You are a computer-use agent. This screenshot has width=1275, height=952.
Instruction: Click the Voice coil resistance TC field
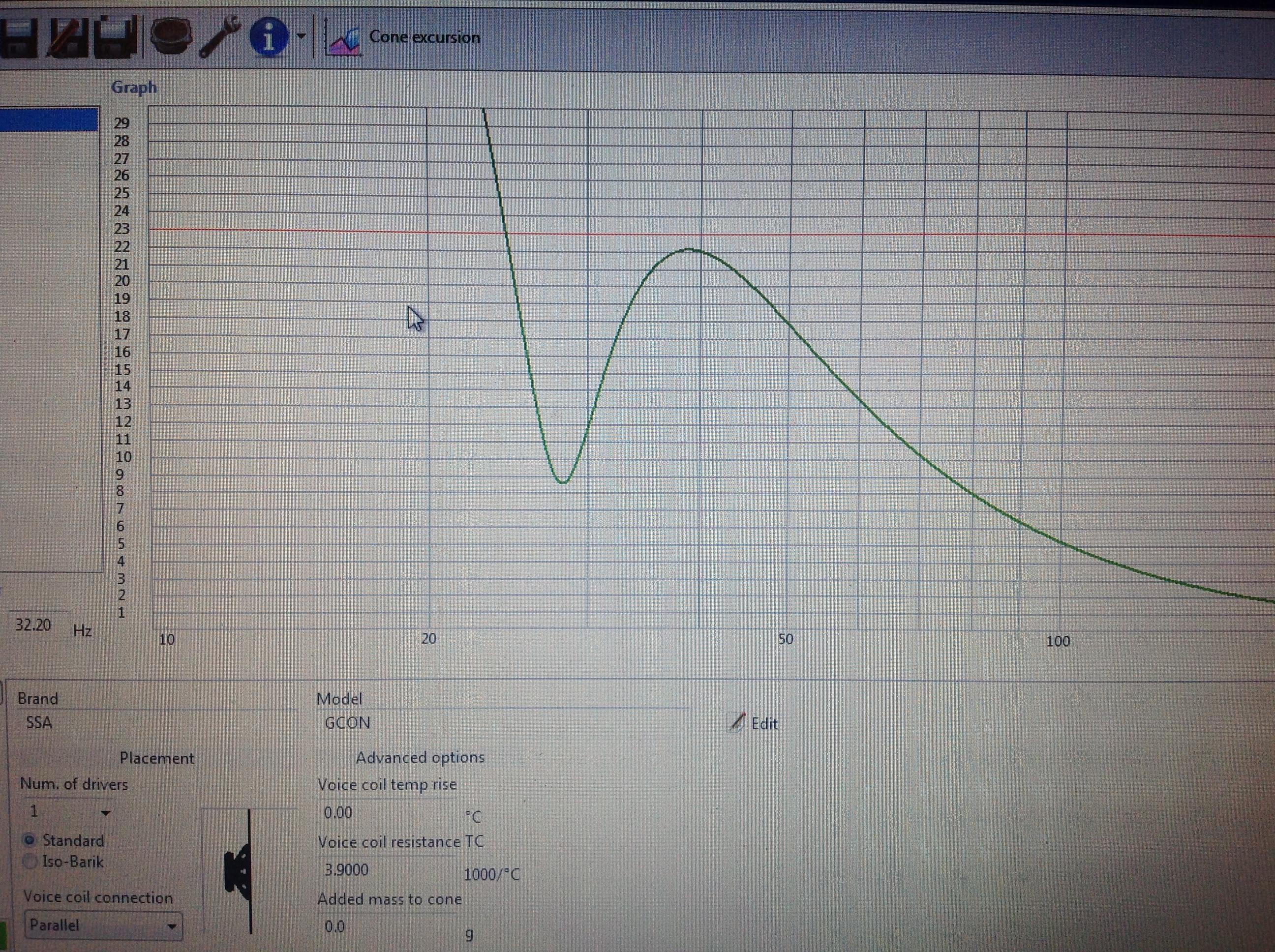tap(387, 870)
